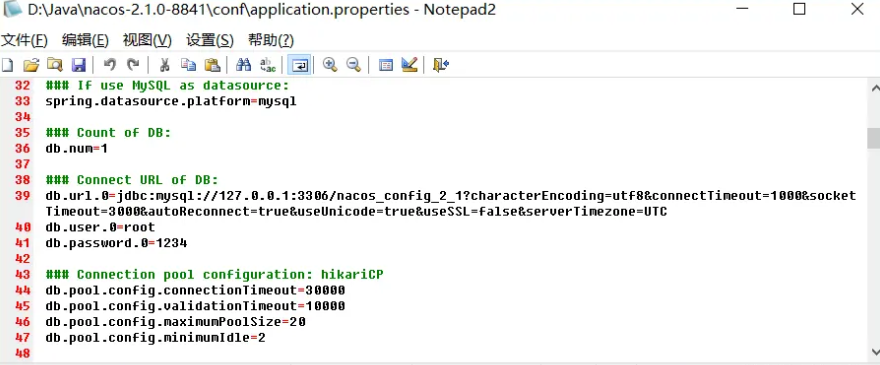
Task: Click line number 42 in the margin
Action: (22, 259)
